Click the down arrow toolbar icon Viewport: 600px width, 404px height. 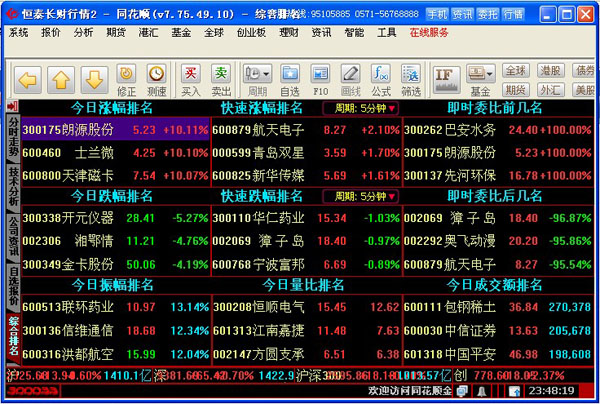click(x=94, y=80)
